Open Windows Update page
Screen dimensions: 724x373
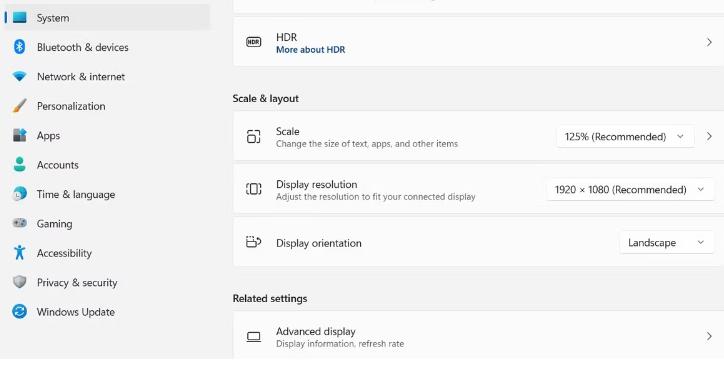point(106,312)
